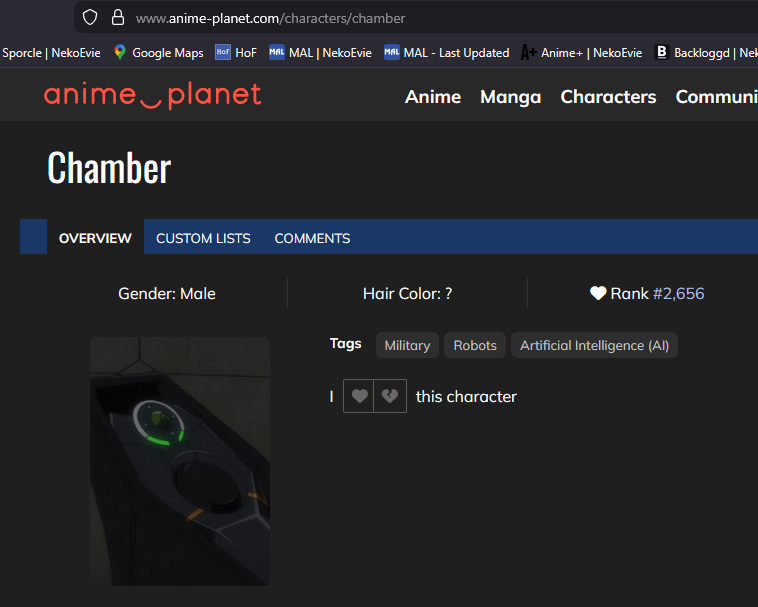Open MAL - Last Updated bookmark
The width and height of the screenshot is (758, 607).
(446, 52)
